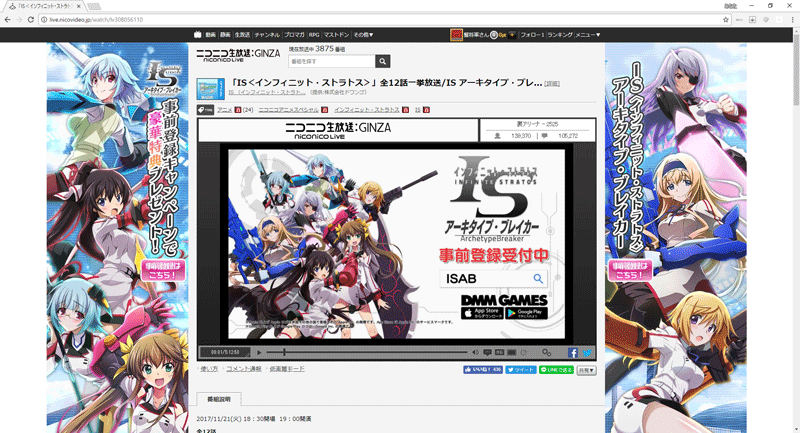Open the 低画質モード link below player
800x433 pixels.
[287, 369]
